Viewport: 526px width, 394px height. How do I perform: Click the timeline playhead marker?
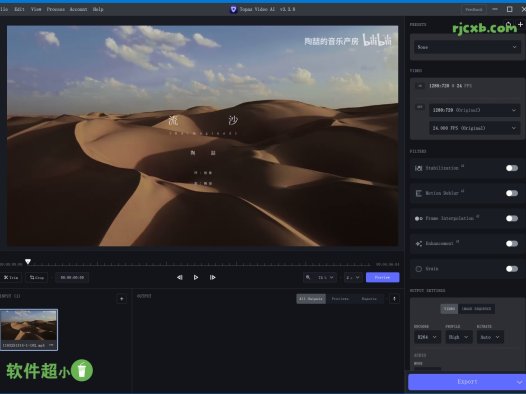pos(28,261)
